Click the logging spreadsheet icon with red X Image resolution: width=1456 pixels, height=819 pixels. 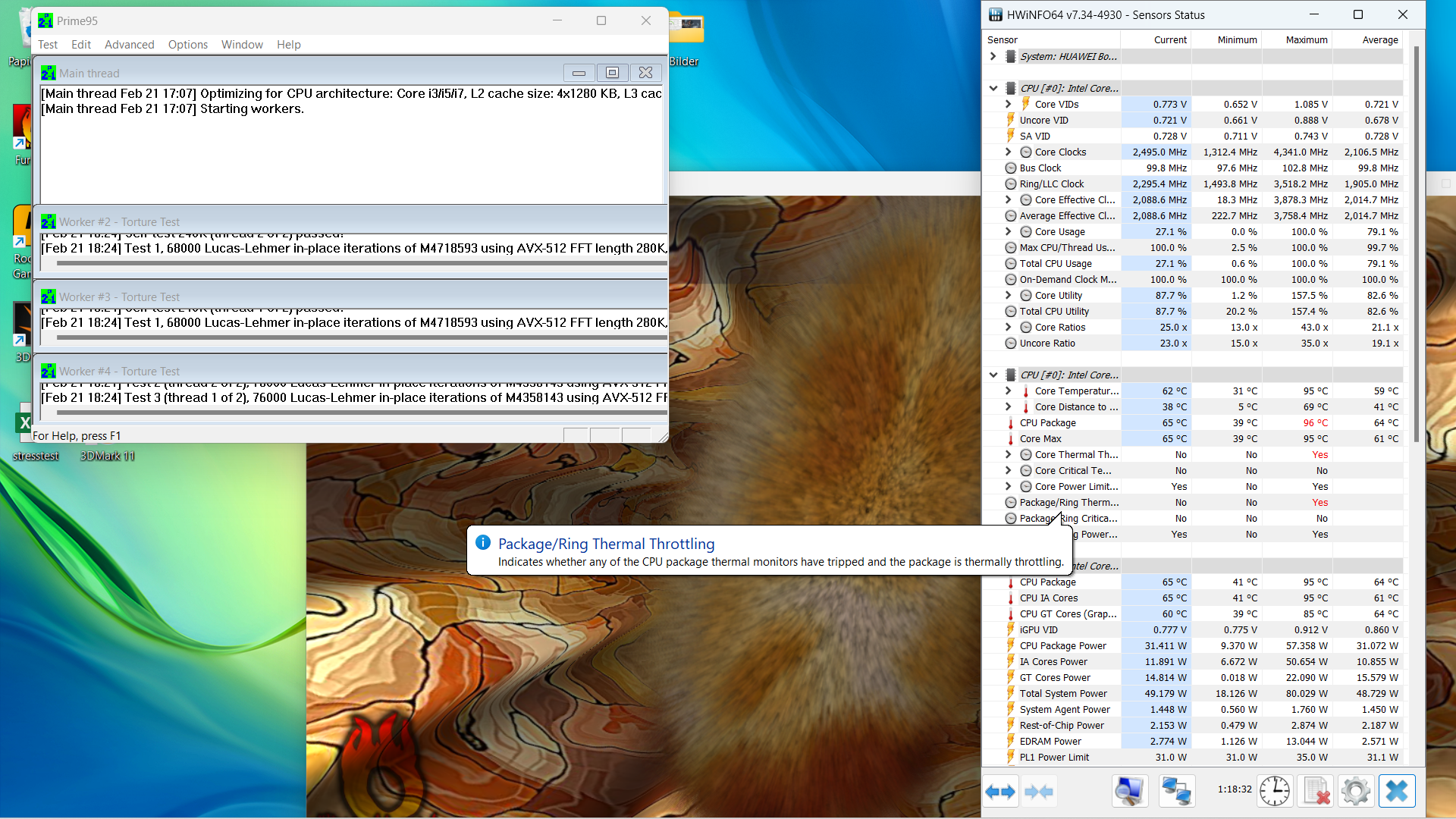coord(1316,792)
